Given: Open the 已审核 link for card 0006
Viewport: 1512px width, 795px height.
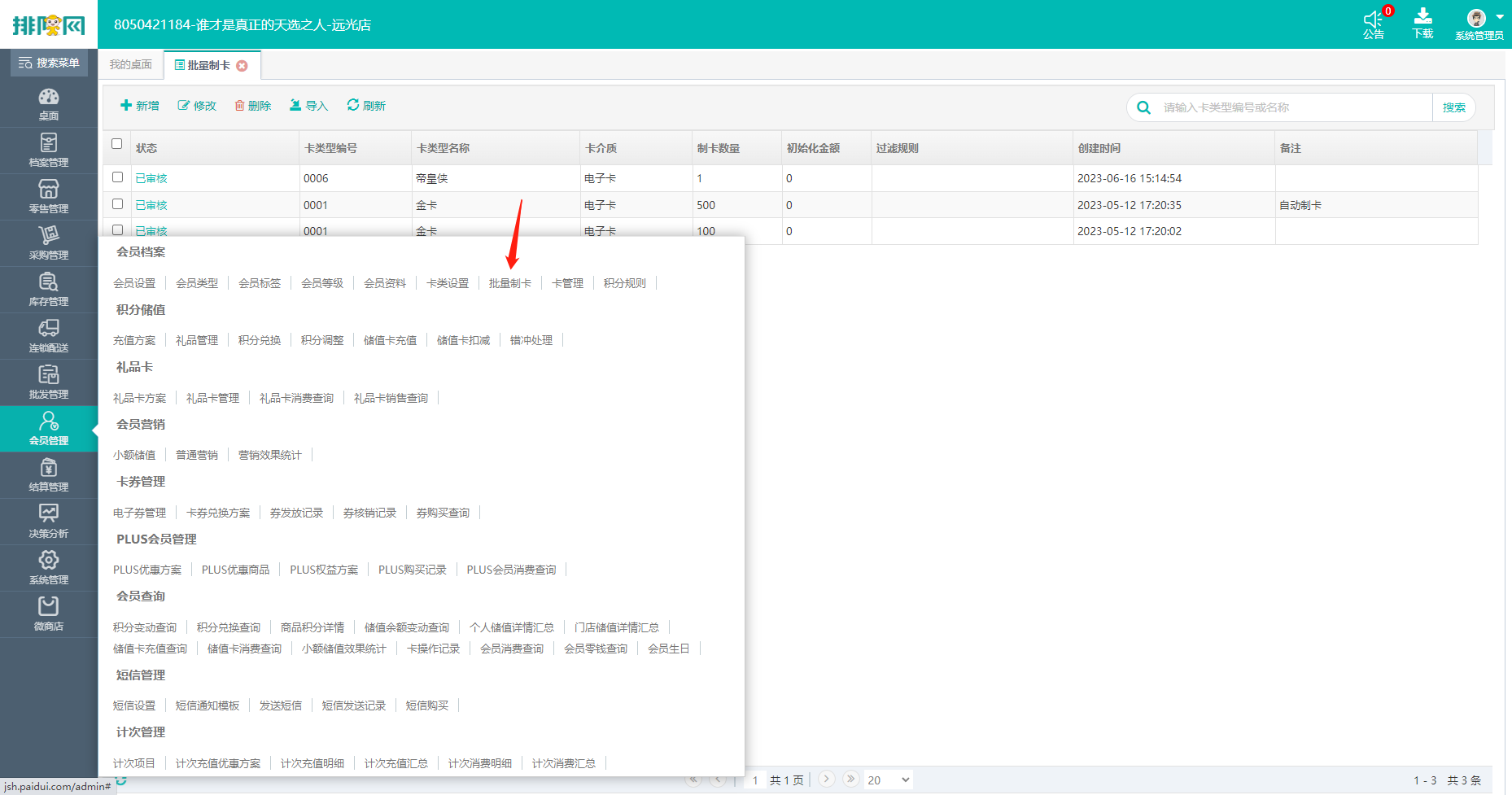Looking at the screenshot, I should tap(151, 178).
